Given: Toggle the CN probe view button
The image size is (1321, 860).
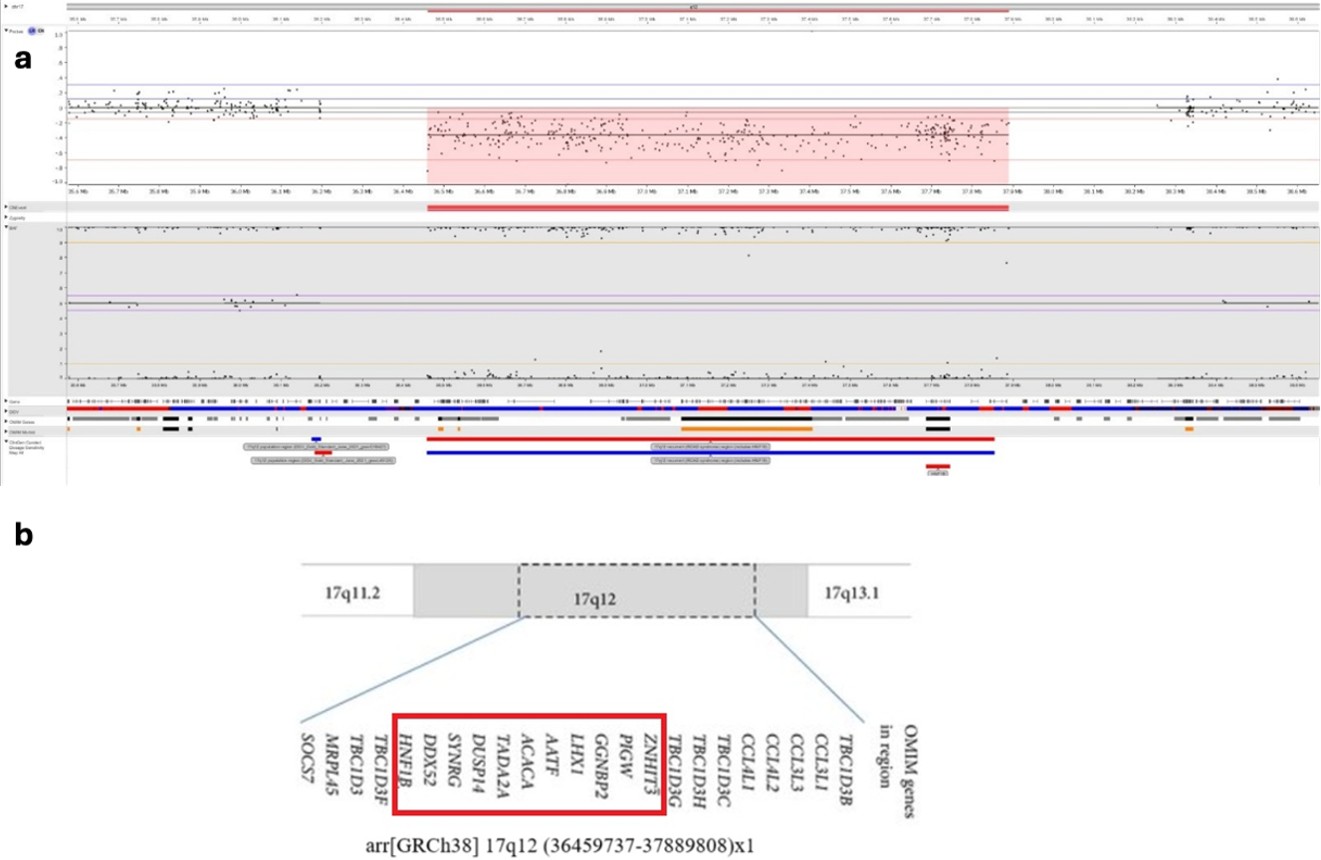Looking at the screenshot, I should (x=42, y=30).
